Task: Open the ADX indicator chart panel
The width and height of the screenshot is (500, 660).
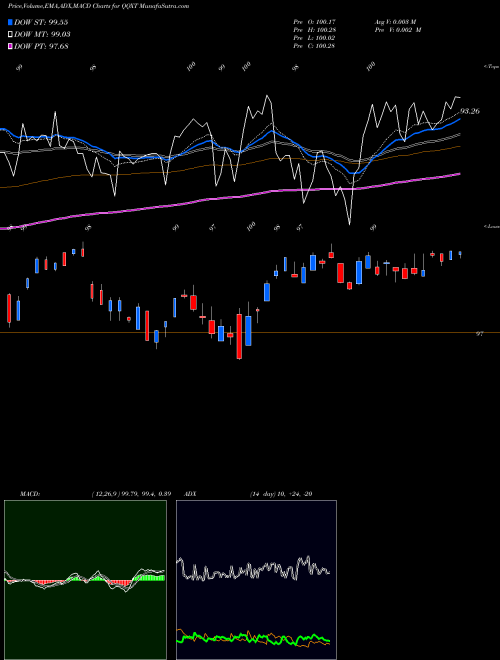Action: (256, 580)
